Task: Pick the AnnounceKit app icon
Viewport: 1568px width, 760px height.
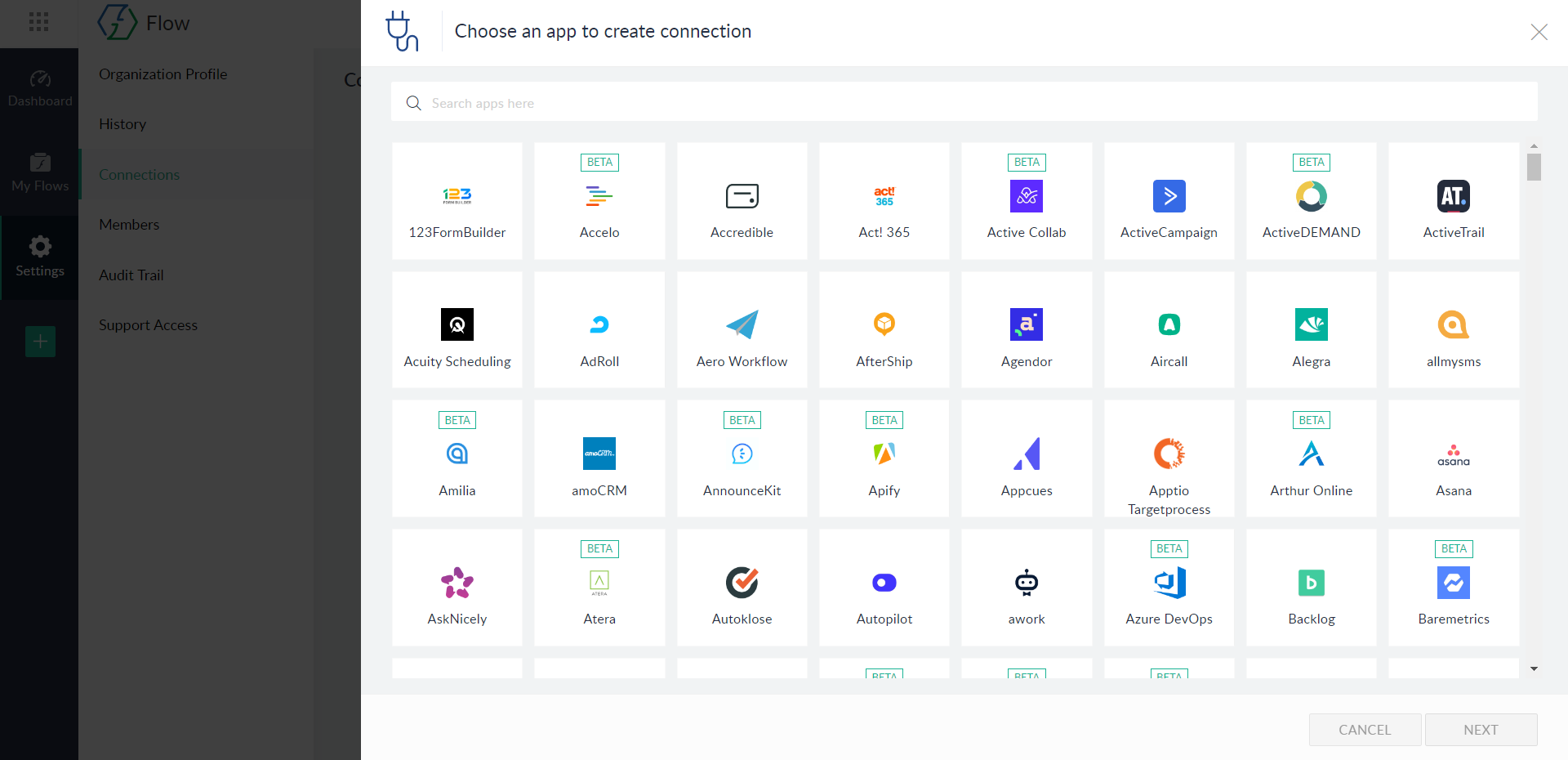Action: 742,454
